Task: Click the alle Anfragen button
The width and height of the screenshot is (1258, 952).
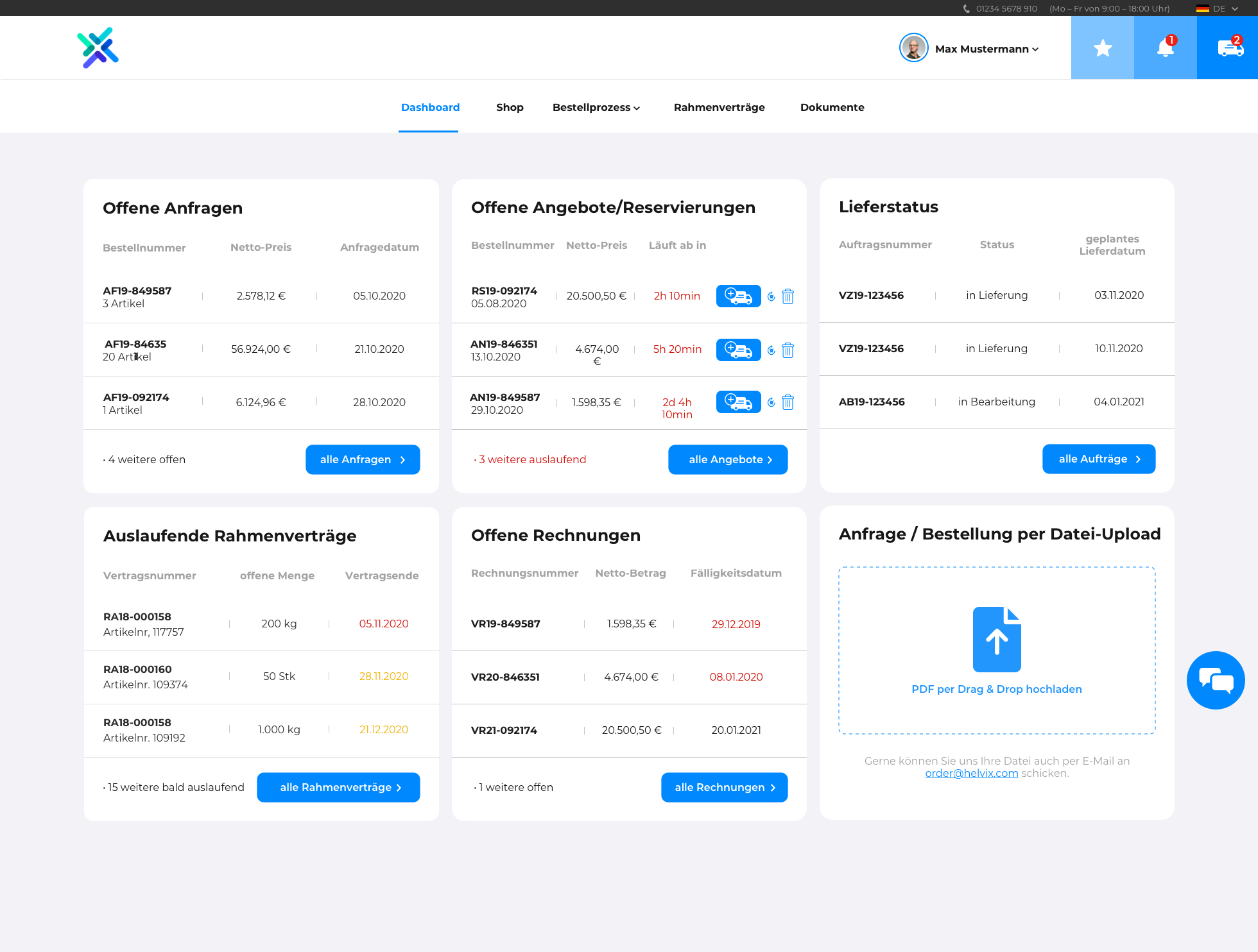Action: [x=363, y=459]
